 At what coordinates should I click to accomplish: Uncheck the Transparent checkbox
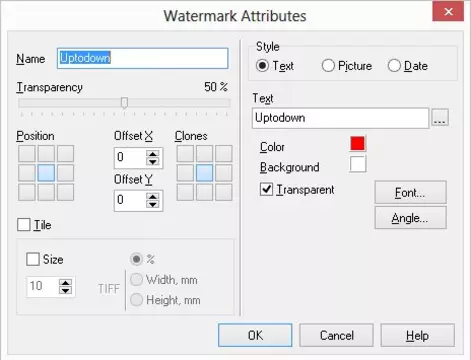(x=266, y=189)
